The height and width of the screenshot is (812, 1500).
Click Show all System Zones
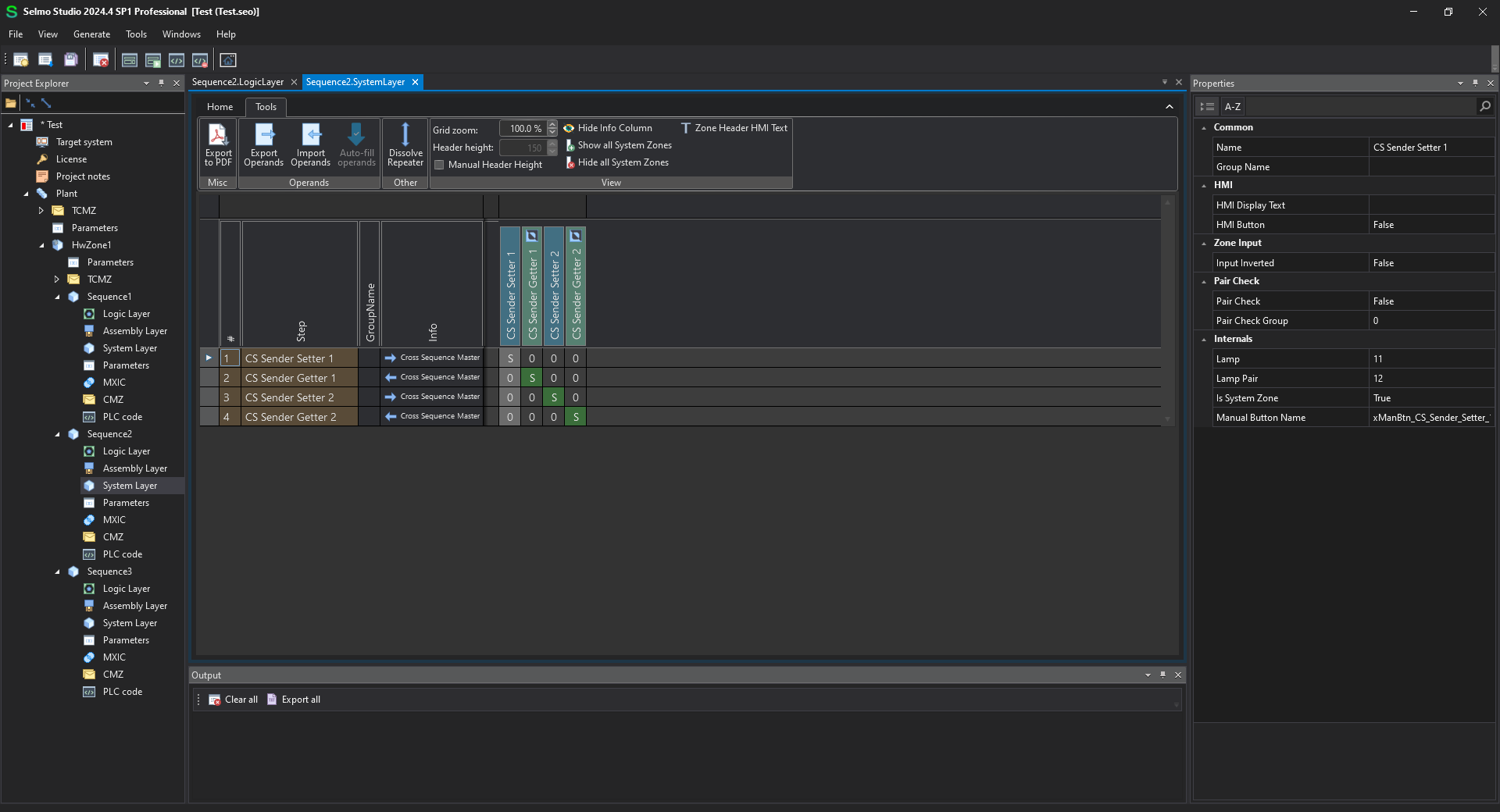click(x=618, y=145)
